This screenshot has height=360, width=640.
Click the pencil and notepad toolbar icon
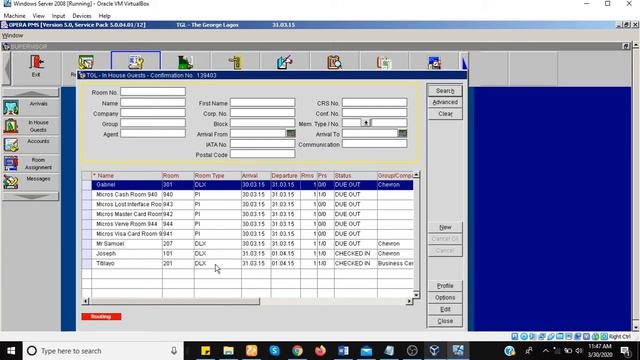284,62
